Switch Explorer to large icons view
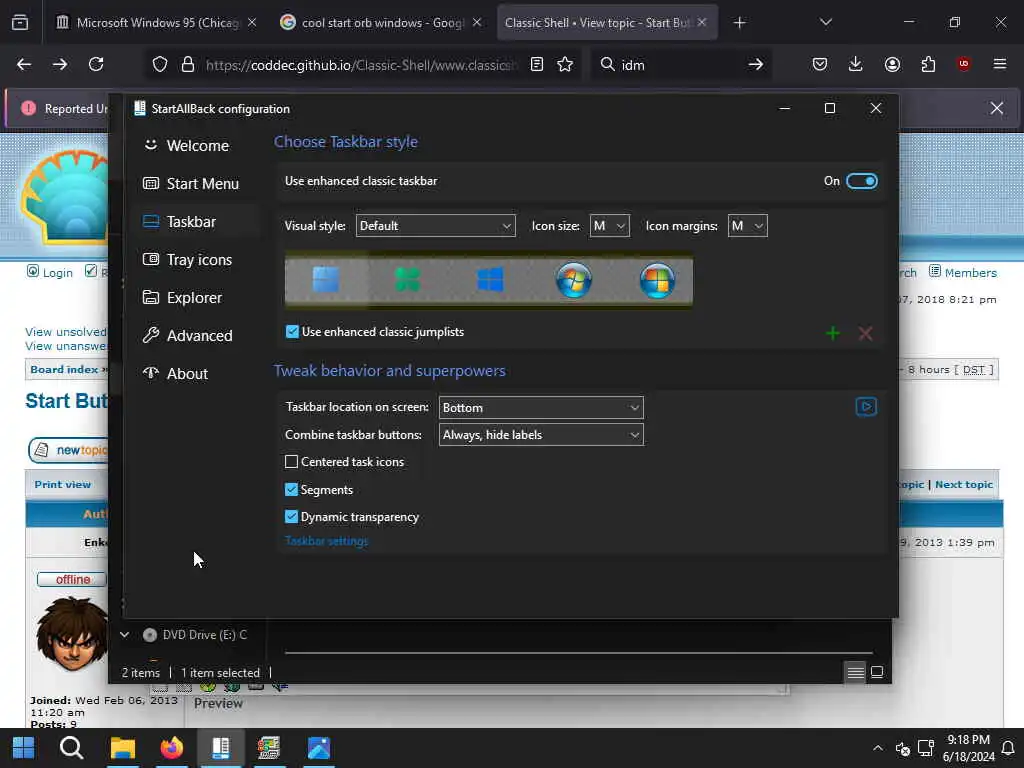Screen dimensions: 1024x768 point(877,672)
